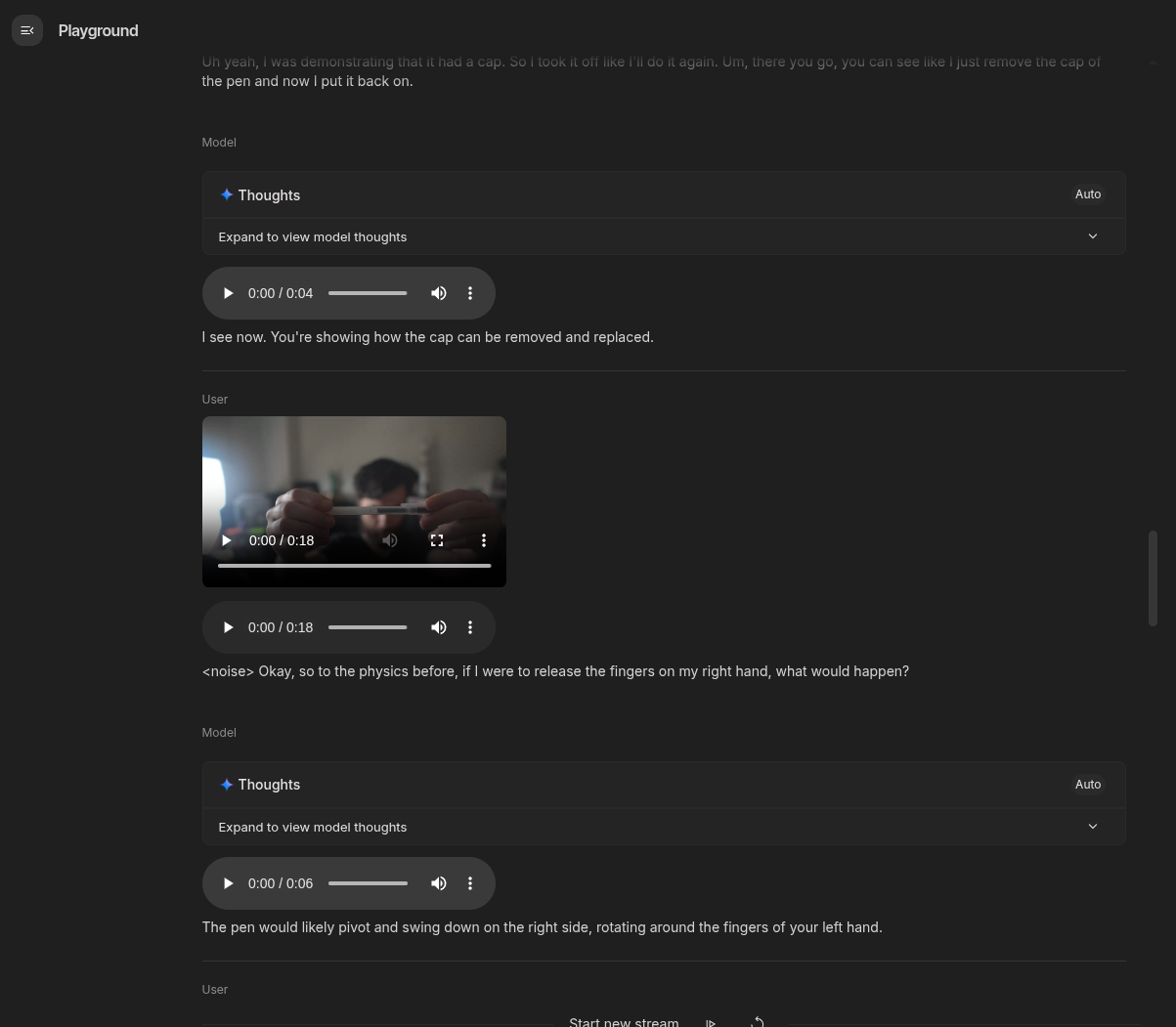This screenshot has height=1027, width=1176.
Task: Open the video player's more options menu
Action: pos(484,540)
